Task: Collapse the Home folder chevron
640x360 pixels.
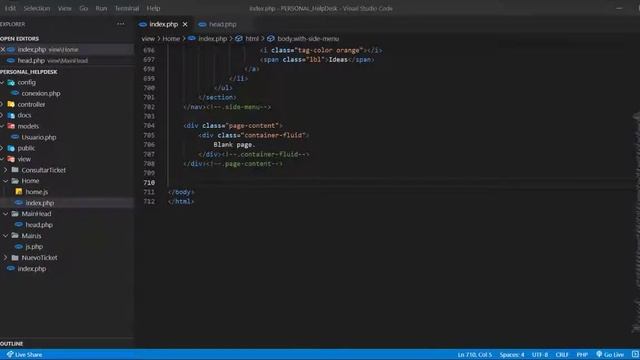Action: click(6, 181)
